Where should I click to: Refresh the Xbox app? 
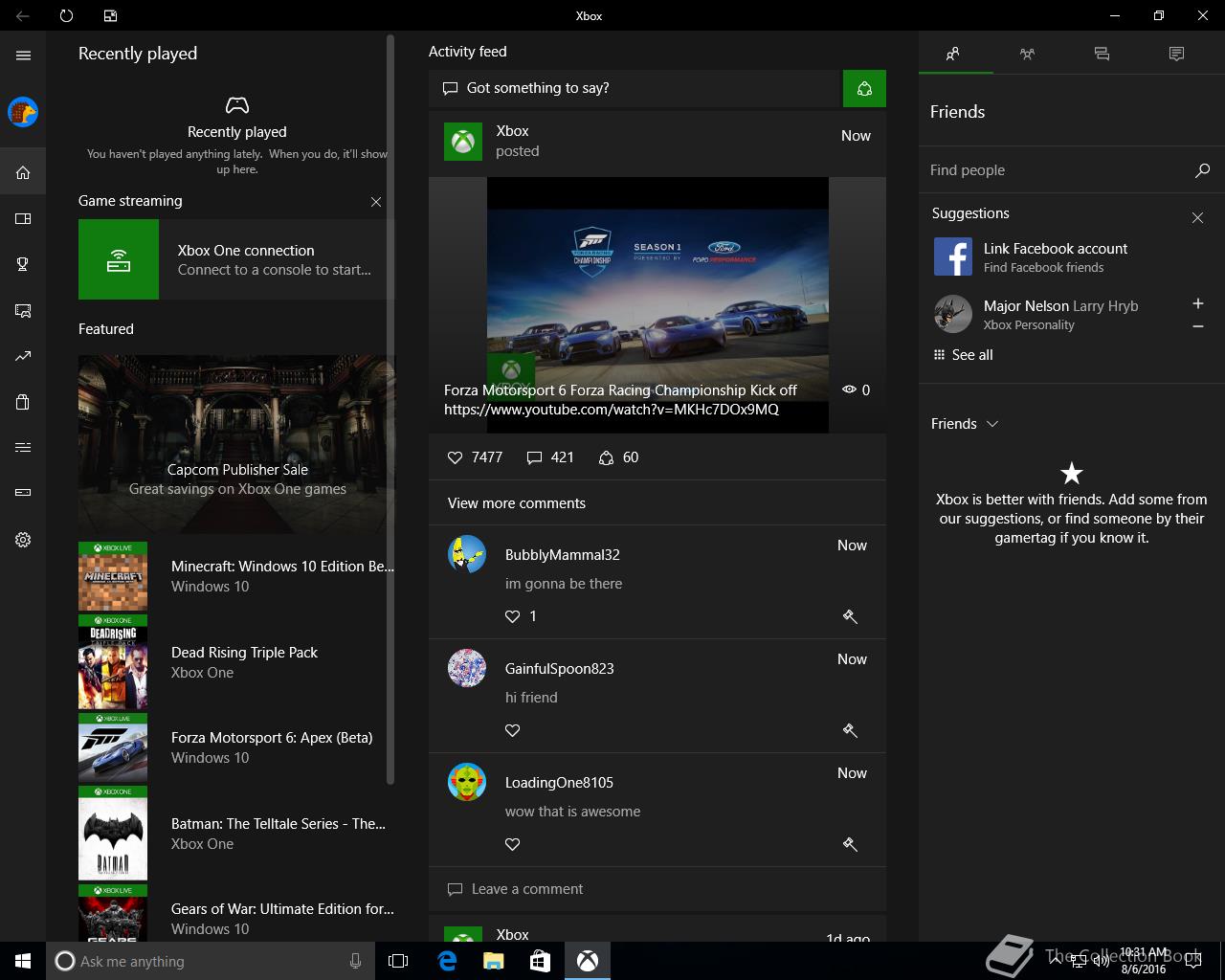(66, 15)
